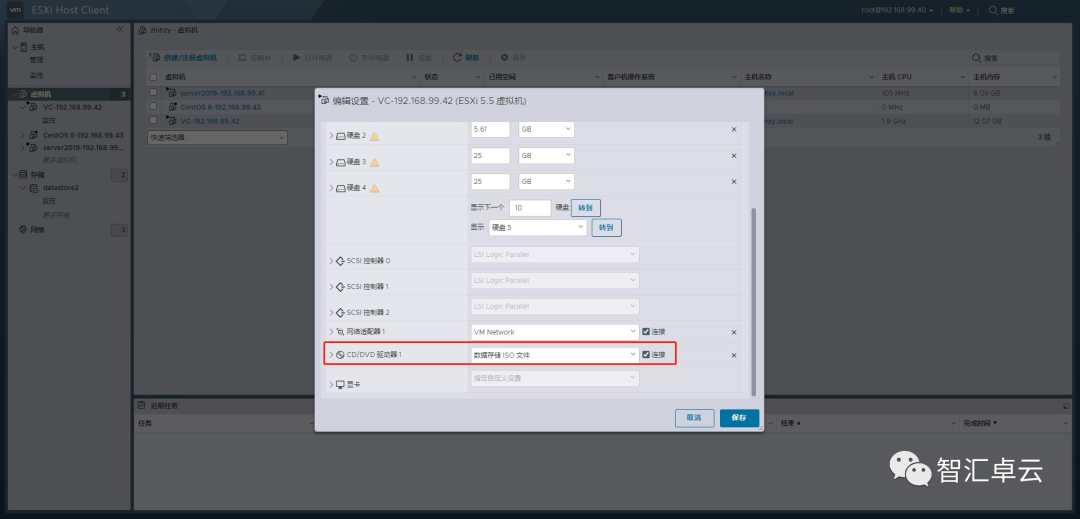Image resolution: width=1080 pixels, height=519 pixels.
Task: Remove 硬盘 3 with its X icon
Action: click(734, 156)
